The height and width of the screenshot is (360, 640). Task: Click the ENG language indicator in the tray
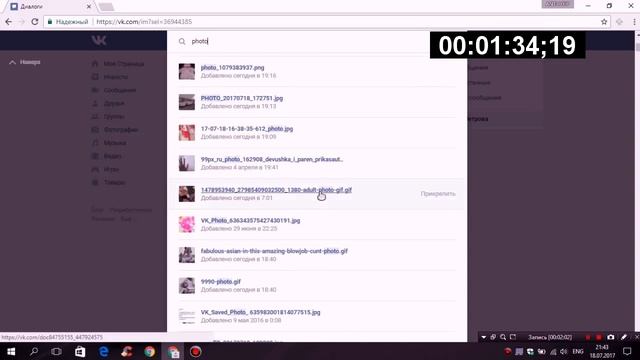pyautogui.click(x=578, y=351)
